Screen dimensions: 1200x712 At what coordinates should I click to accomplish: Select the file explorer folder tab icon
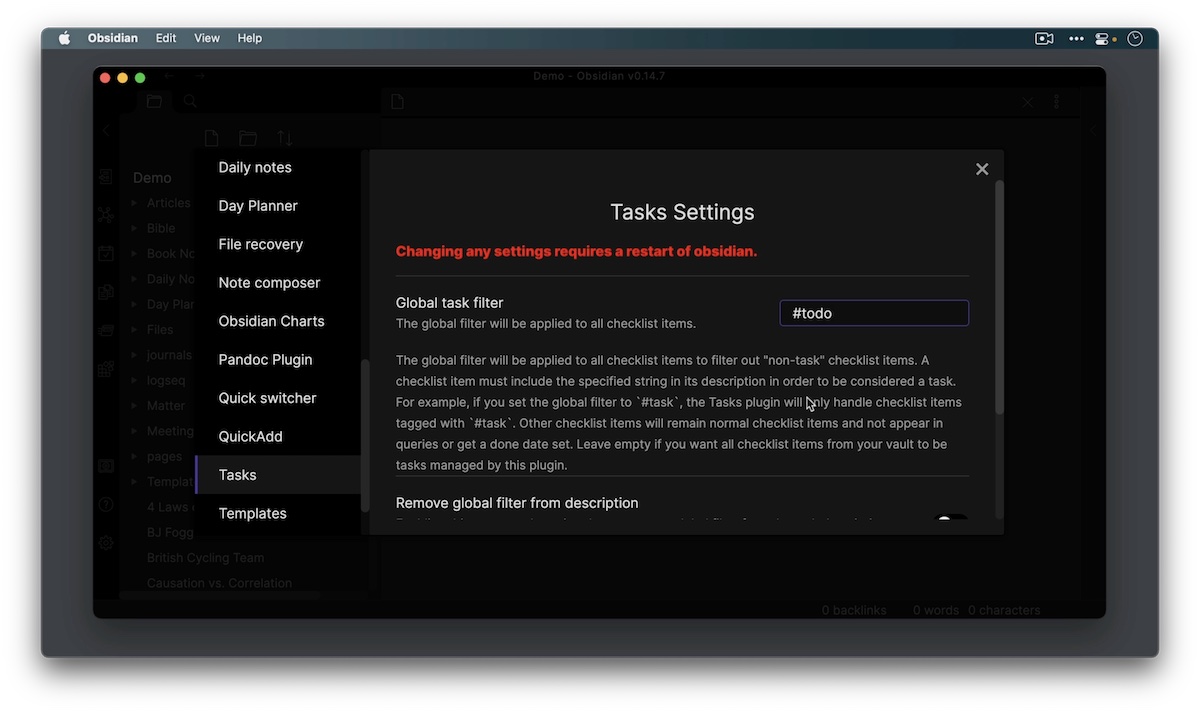[154, 101]
